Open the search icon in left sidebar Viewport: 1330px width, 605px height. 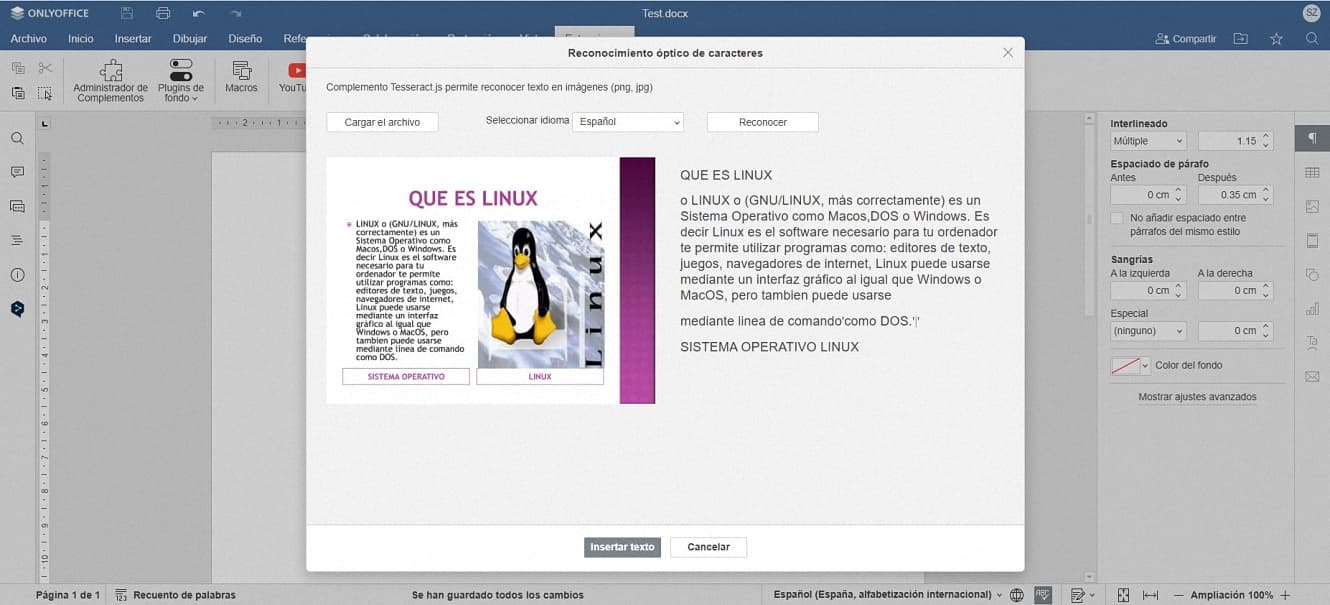tap(17, 138)
